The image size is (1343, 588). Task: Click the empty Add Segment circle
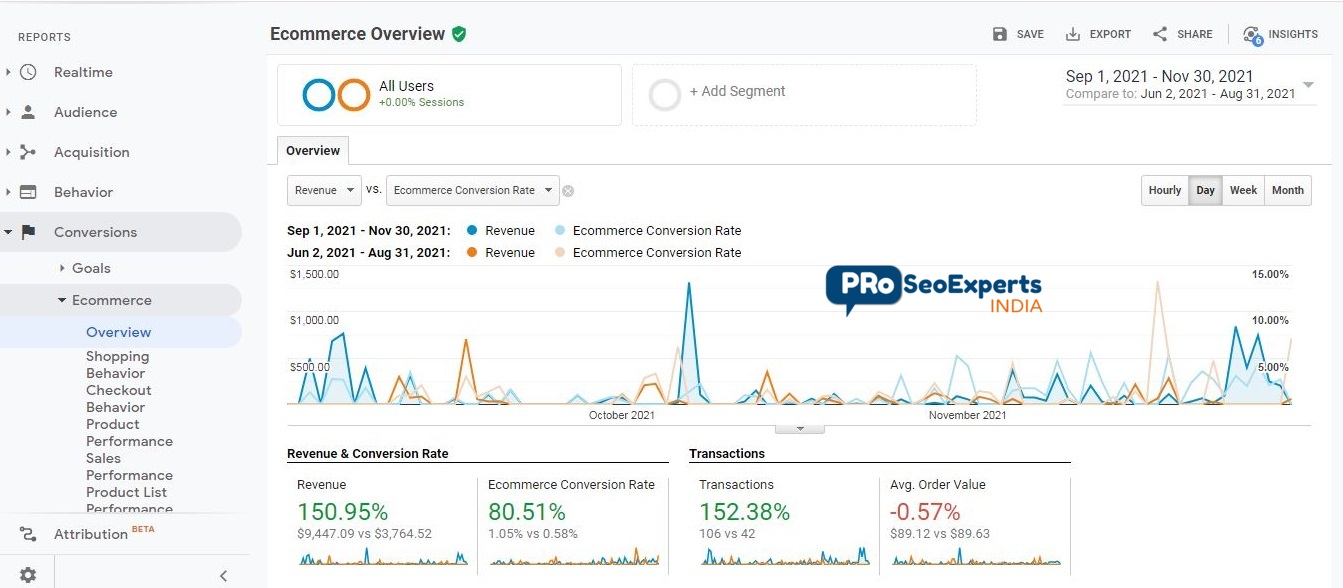[x=665, y=95]
